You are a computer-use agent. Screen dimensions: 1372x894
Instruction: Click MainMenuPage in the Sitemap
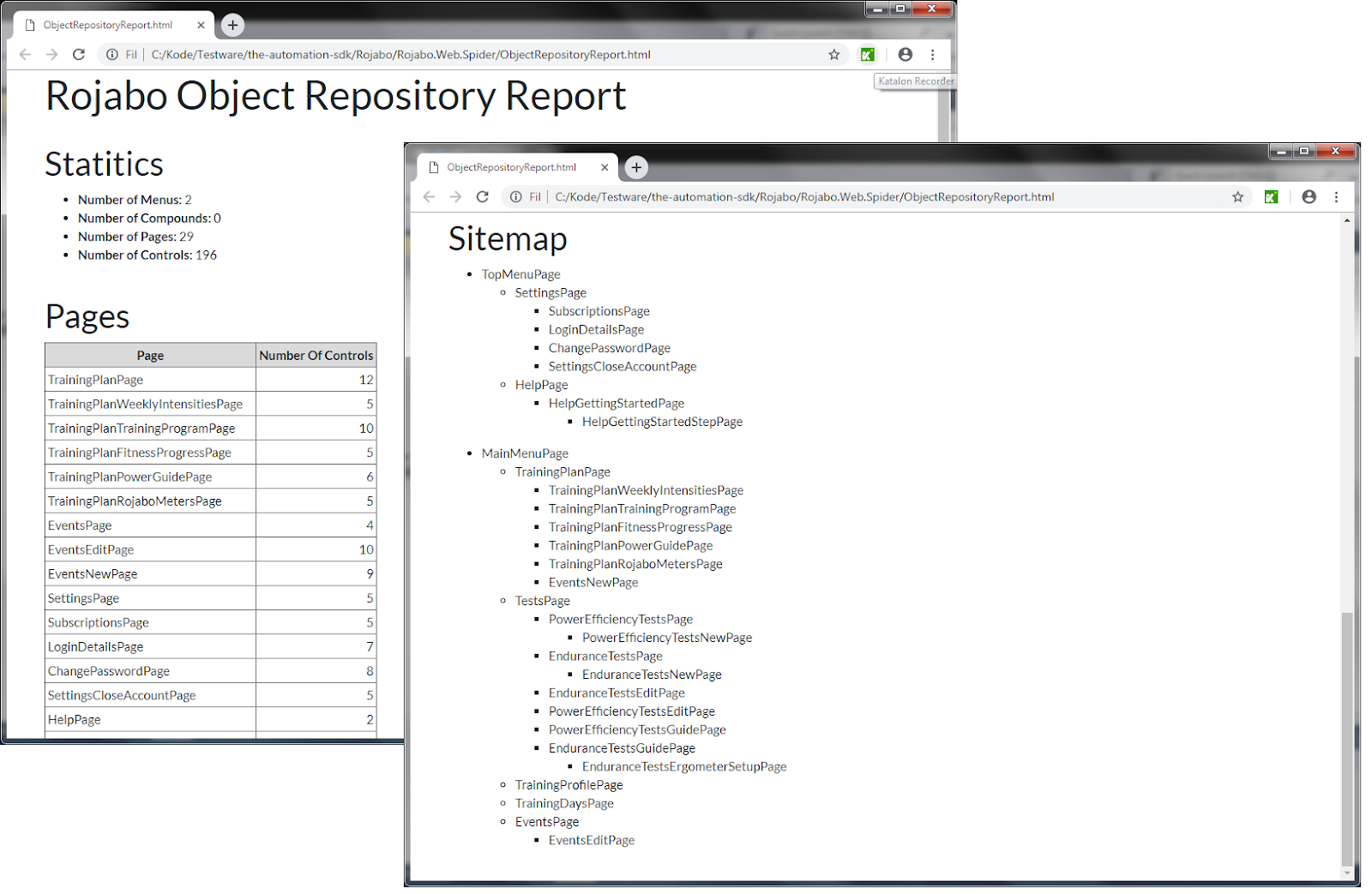click(525, 453)
